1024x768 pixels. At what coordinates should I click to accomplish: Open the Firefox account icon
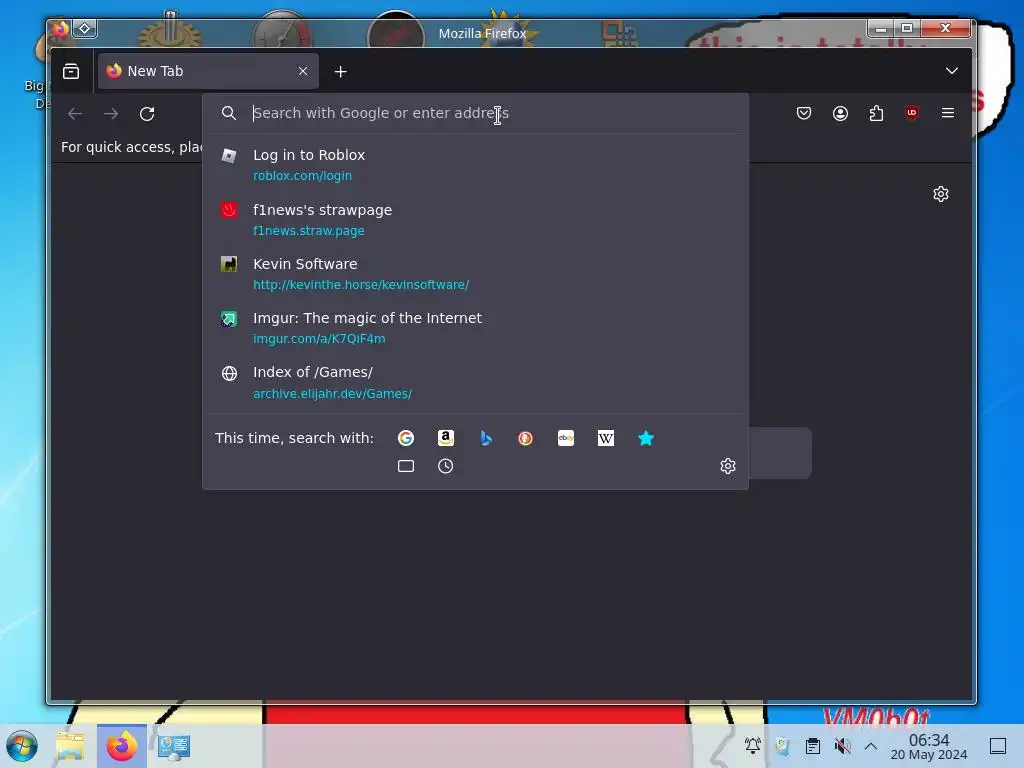click(x=840, y=114)
